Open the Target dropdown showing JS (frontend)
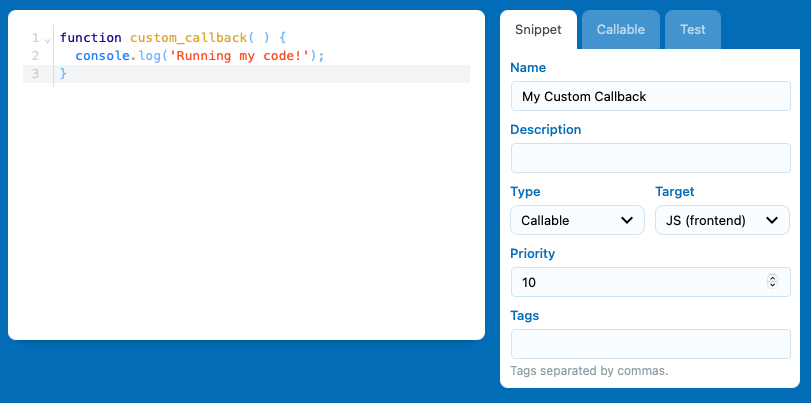811x403 pixels. 722,220
